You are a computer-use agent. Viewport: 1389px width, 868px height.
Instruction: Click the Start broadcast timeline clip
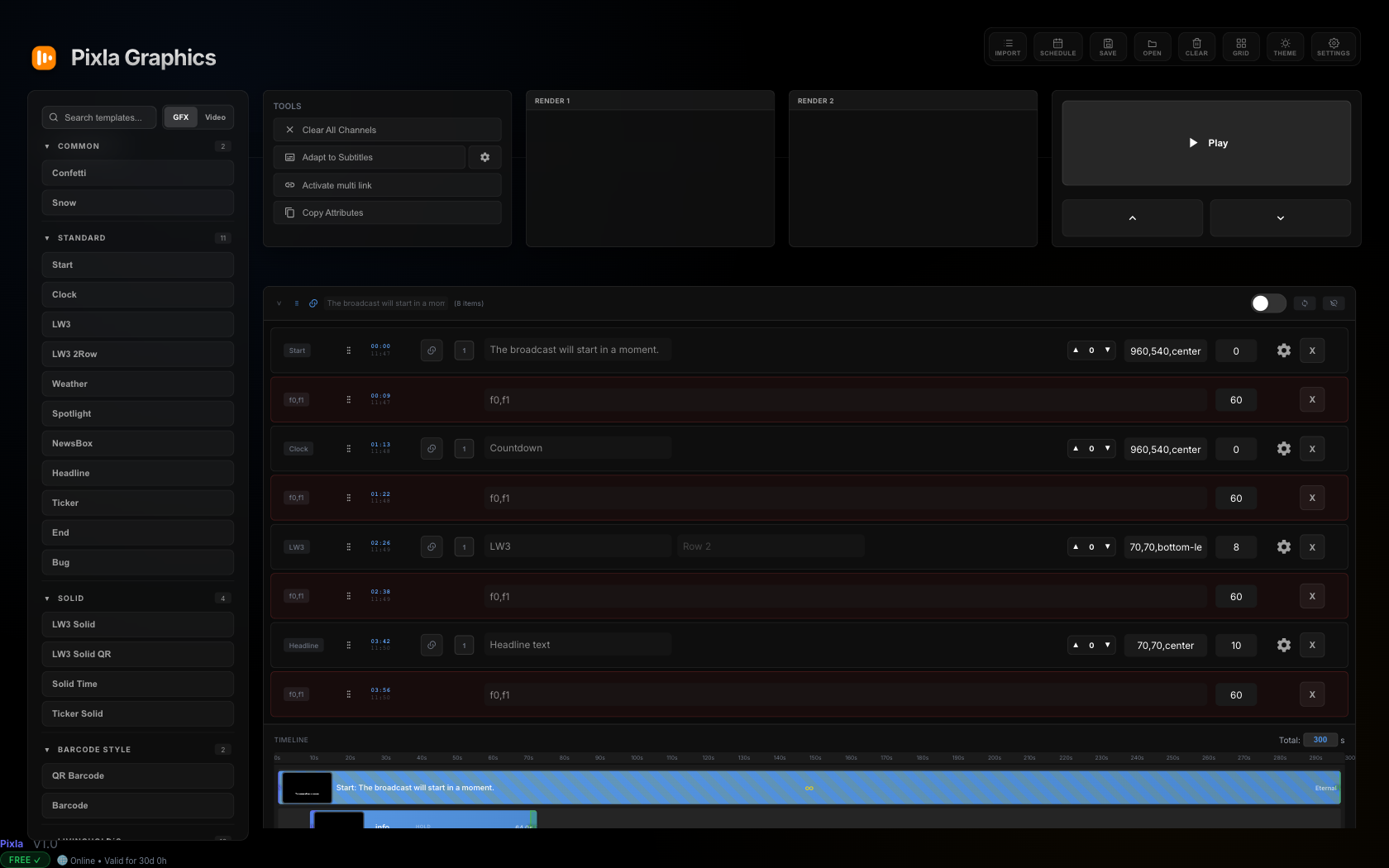[809, 788]
